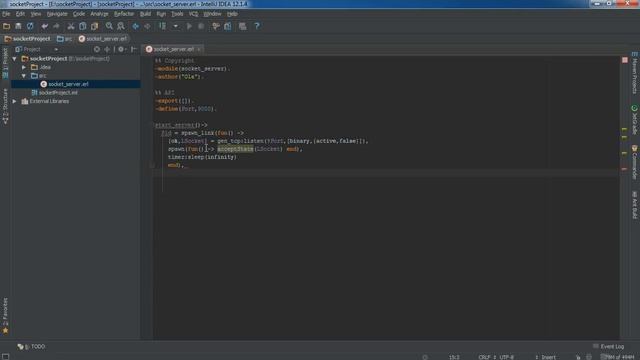The image size is (640, 360).
Task: Open the Refactor menu
Action: coord(124,14)
